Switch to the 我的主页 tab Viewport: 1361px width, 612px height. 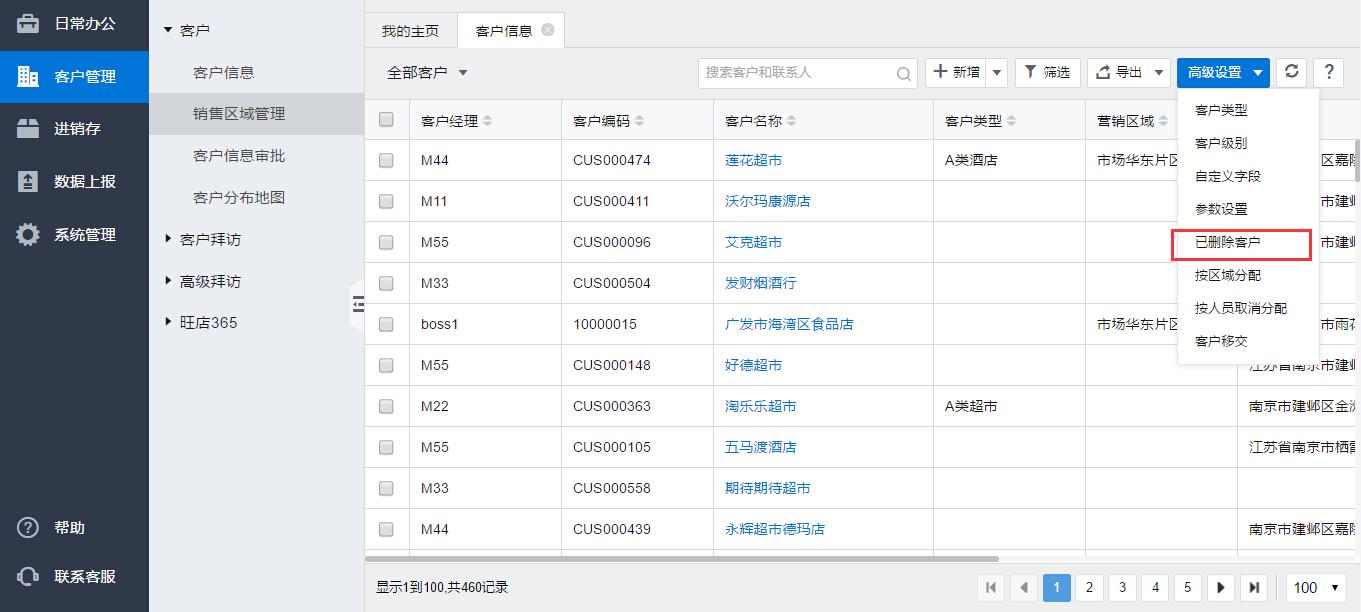(x=410, y=31)
